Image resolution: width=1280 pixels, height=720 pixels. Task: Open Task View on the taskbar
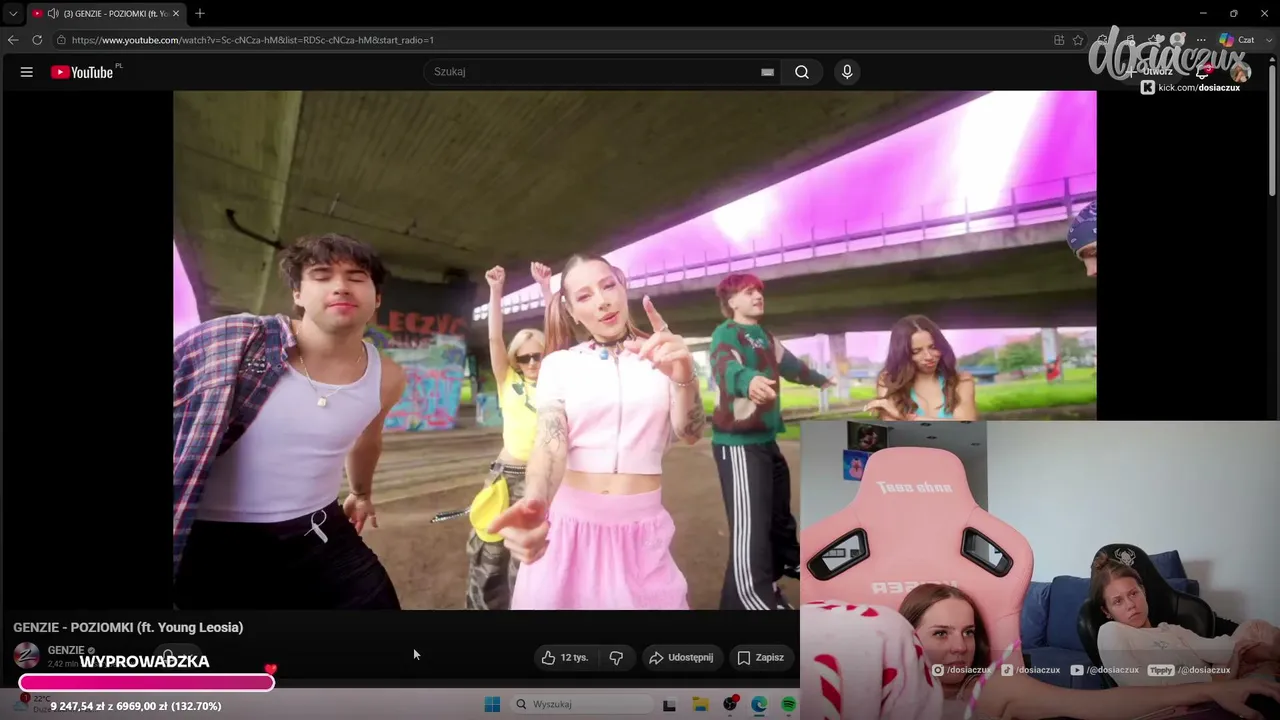pyautogui.click(x=670, y=705)
